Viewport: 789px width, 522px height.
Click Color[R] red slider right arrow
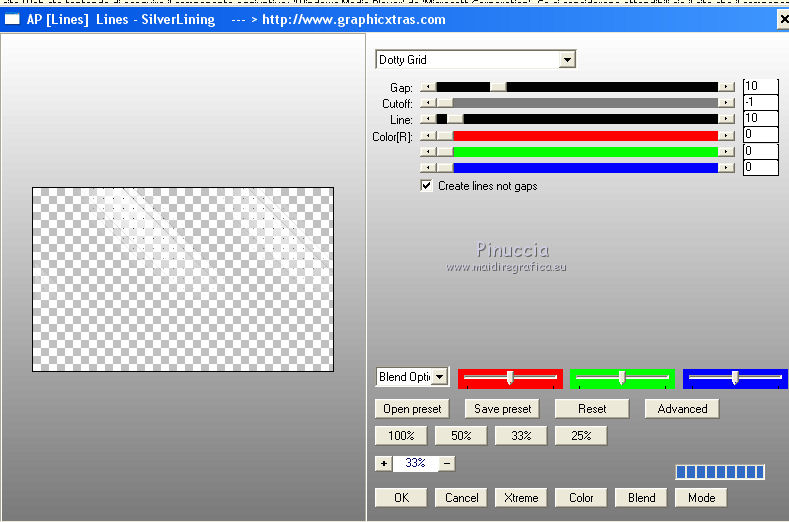point(726,136)
